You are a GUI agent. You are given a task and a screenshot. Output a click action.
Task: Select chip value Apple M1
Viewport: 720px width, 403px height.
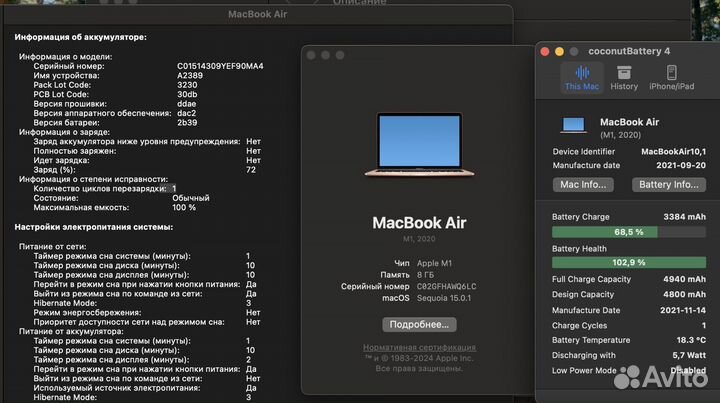[x=434, y=263]
